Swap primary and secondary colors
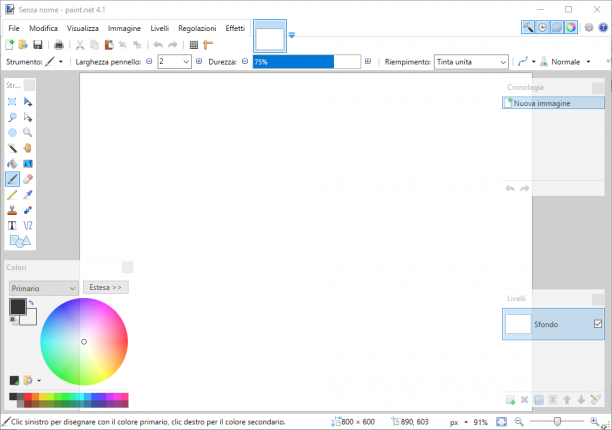The height and width of the screenshot is (430, 612). tap(31, 303)
